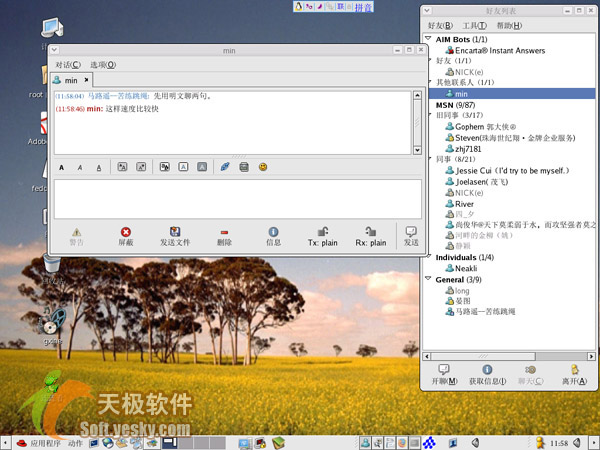The image size is (600, 450).
Task: Click the italic text formatting icon
Action: click(x=79, y=167)
